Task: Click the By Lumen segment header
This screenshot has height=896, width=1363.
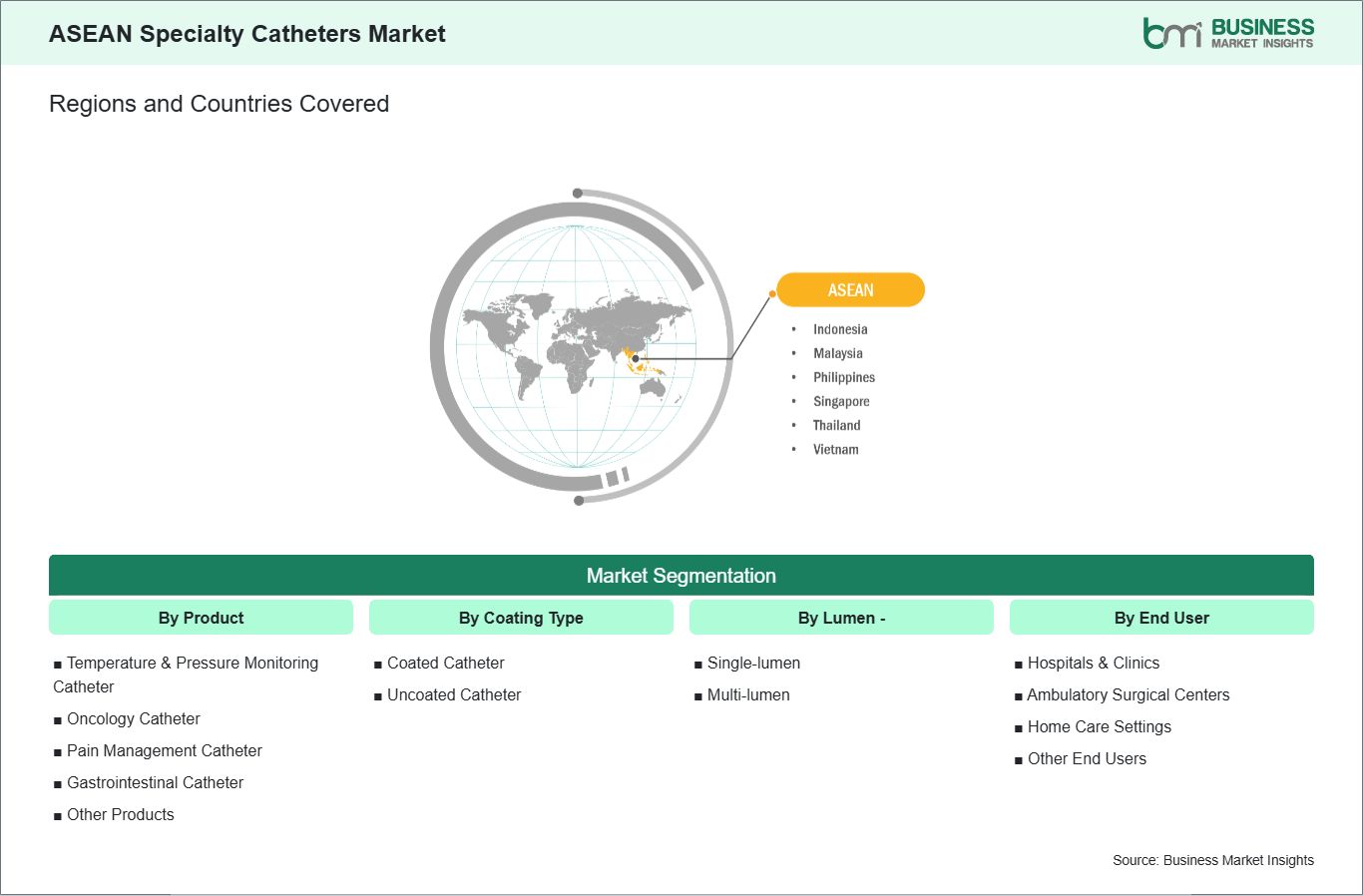Action: click(x=841, y=618)
